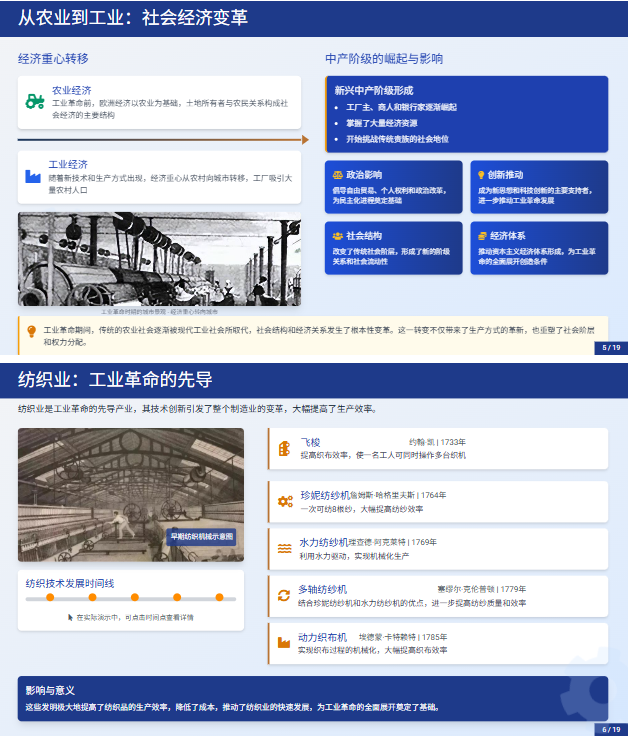This screenshot has width=629, height=736.
Task: Click the lightbulb icon next to 创新推动
Action: coord(481,175)
